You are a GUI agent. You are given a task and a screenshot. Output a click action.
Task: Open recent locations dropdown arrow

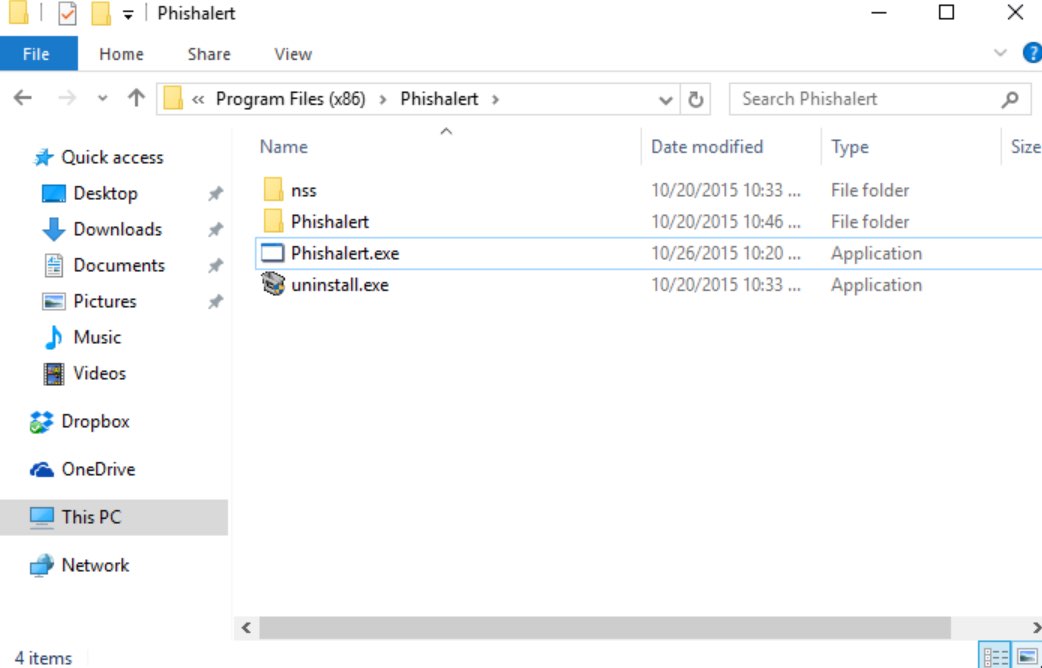(x=102, y=99)
